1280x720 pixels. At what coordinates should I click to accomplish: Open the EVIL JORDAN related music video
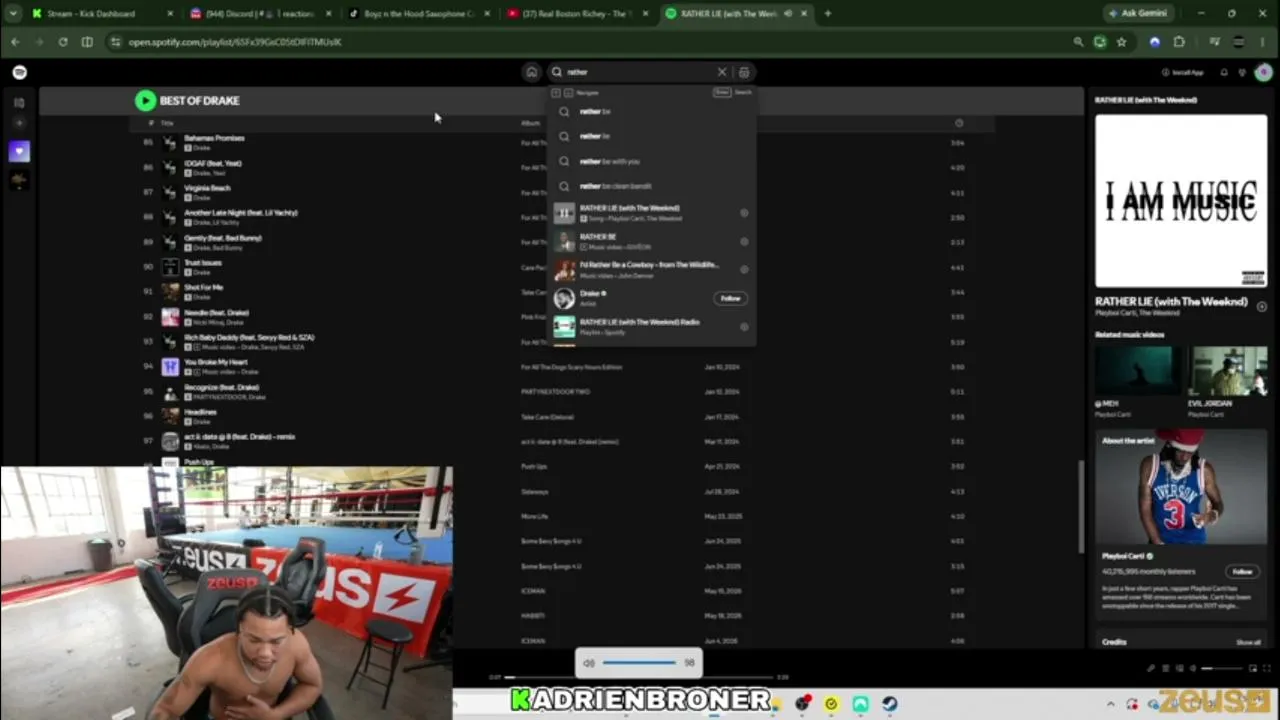pyautogui.click(x=1229, y=371)
